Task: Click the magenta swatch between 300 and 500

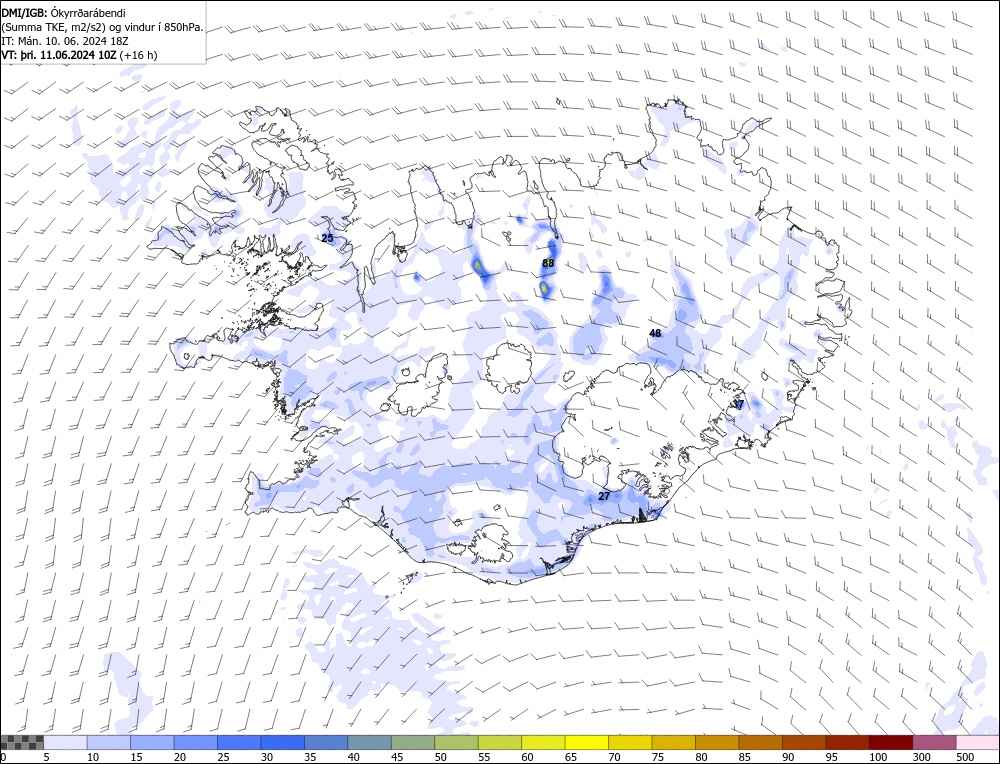Action: tap(934, 742)
